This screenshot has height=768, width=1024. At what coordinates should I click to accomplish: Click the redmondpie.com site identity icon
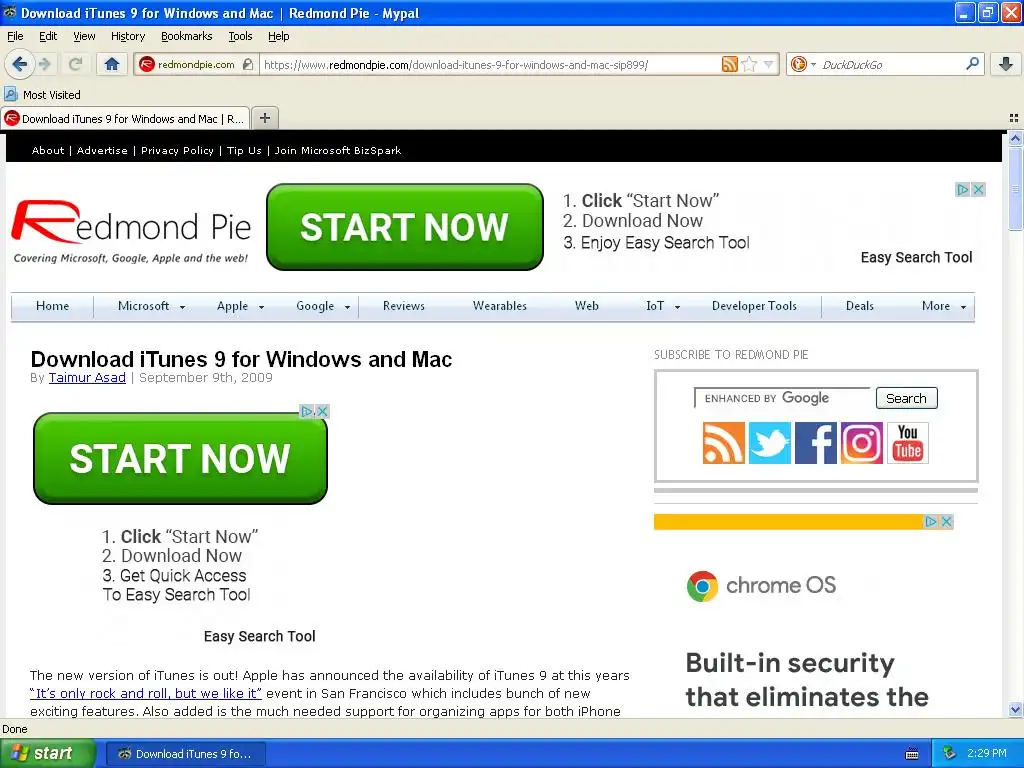[x=147, y=64]
